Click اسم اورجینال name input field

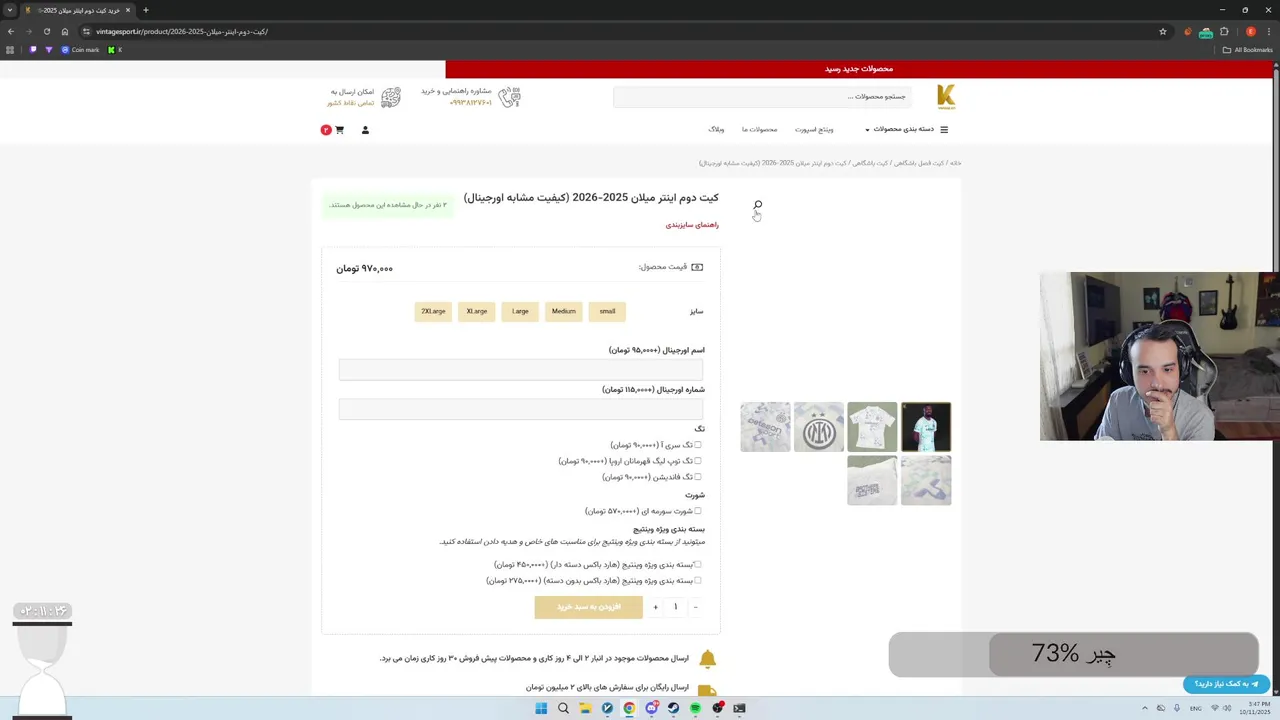click(x=521, y=369)
